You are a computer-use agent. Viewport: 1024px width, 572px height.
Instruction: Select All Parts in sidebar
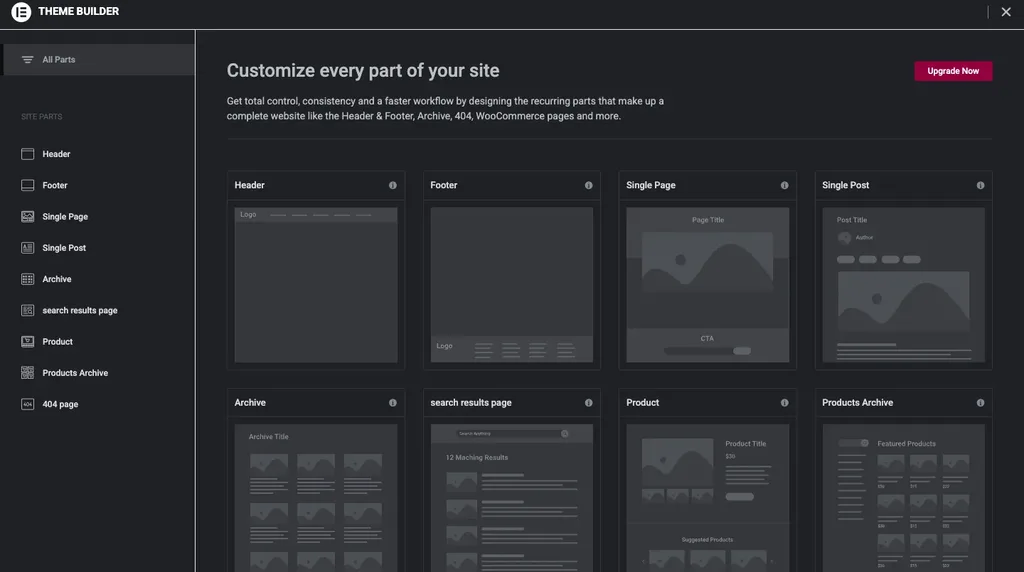[x=98, y=59]
